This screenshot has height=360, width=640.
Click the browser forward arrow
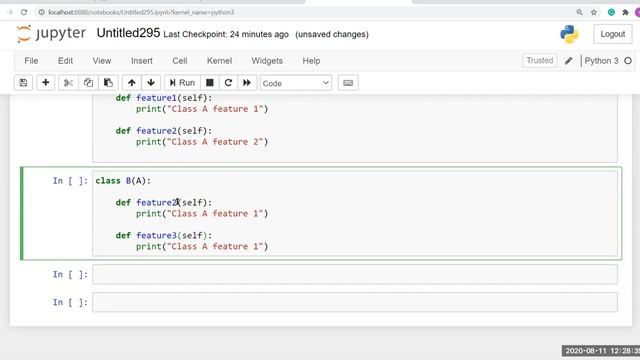tap(10, 12)
